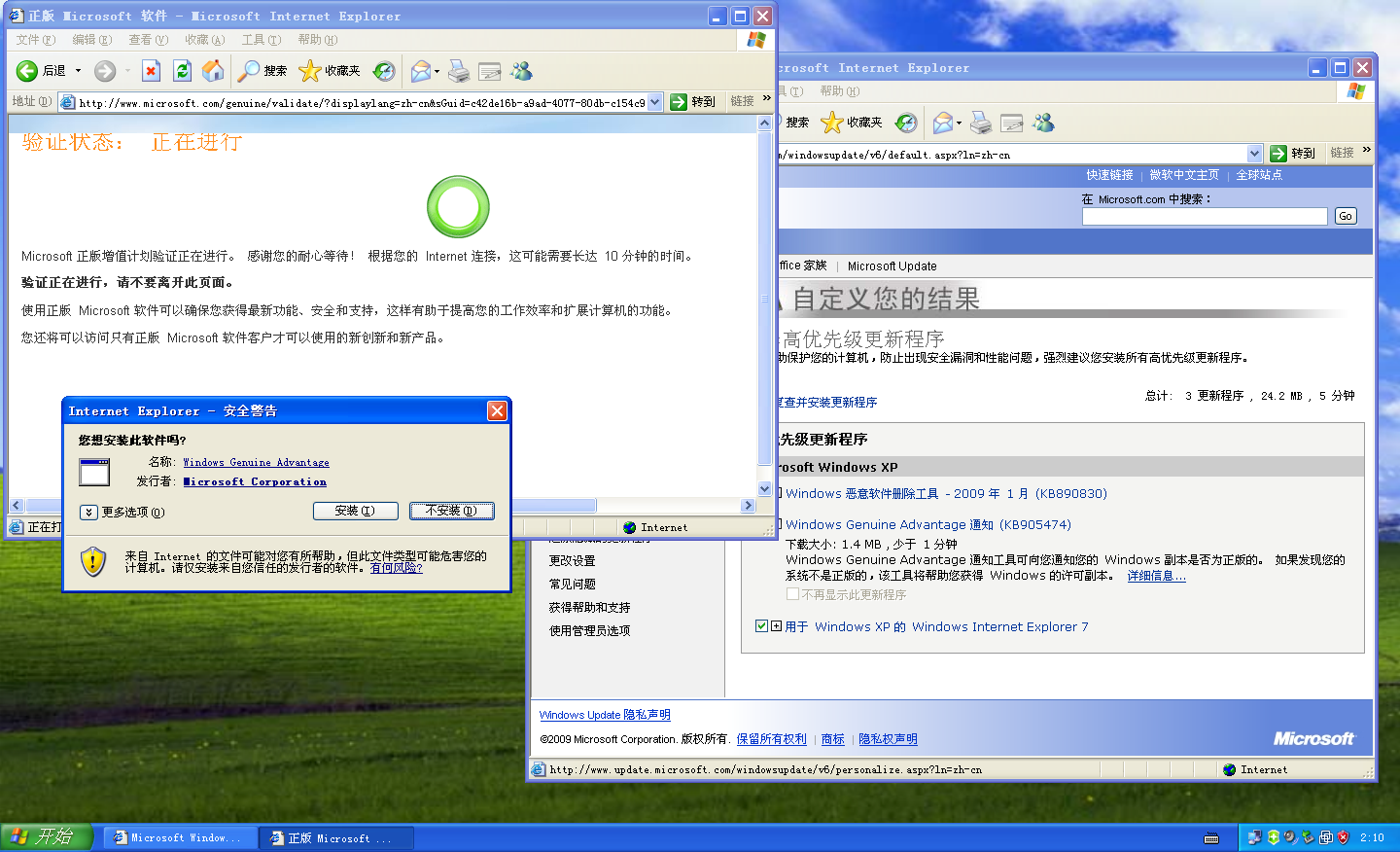Click 搜索 search icon in Windows Update window
This screenshot has width=1400, height=852.
coord(796,123)
